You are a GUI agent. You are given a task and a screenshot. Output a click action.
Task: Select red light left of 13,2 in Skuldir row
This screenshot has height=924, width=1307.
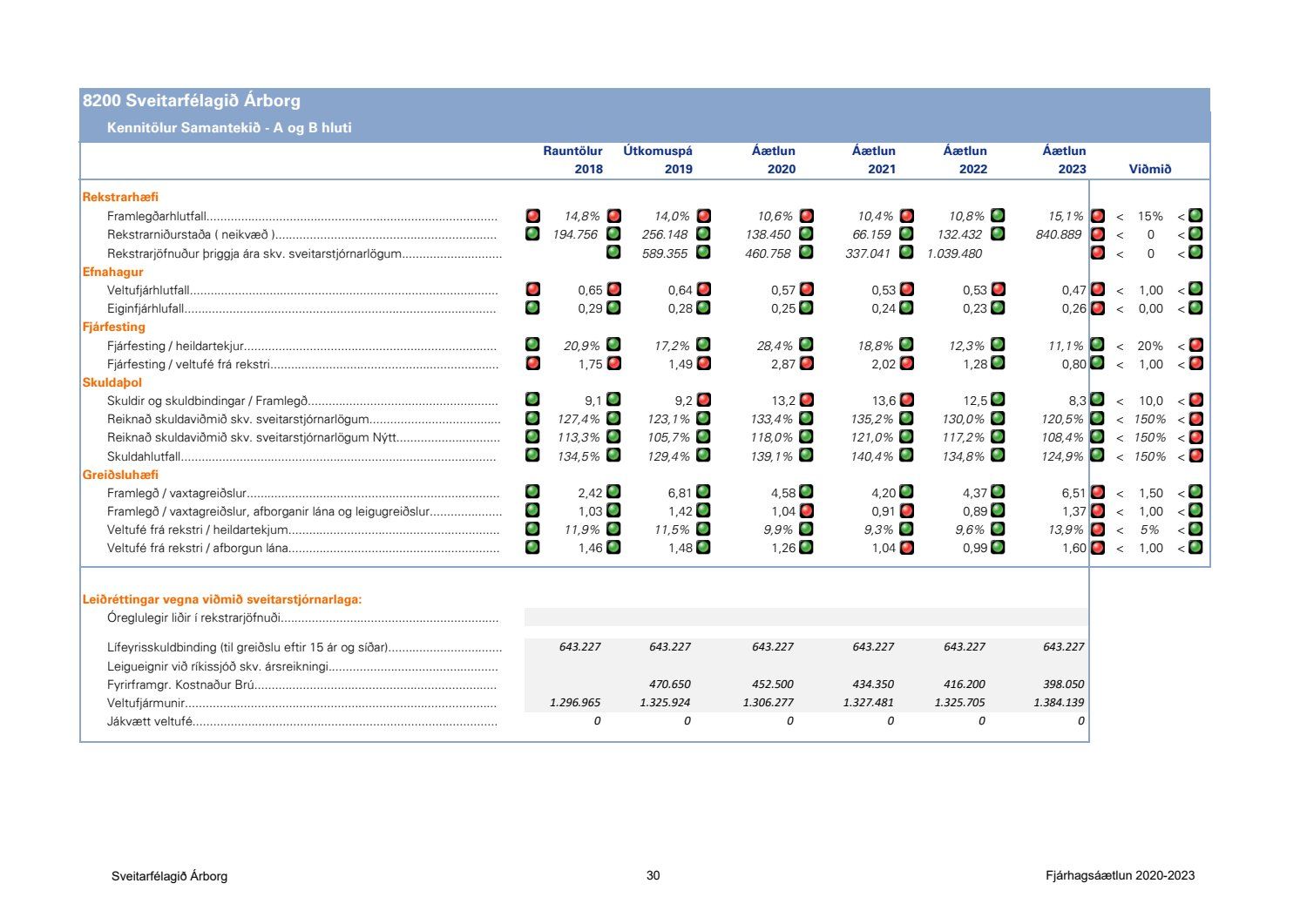(703, 400)
